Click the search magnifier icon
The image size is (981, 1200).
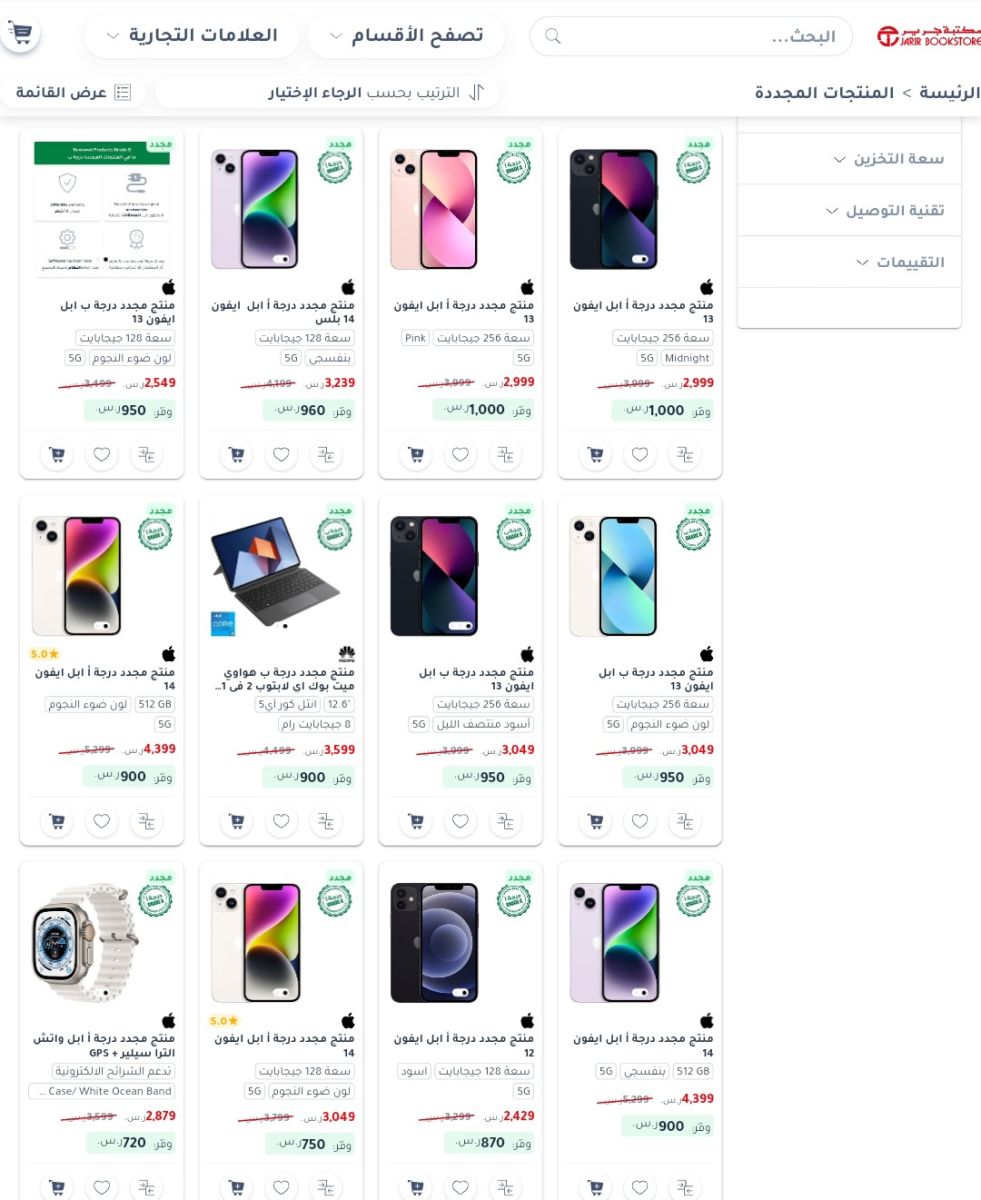552,37
